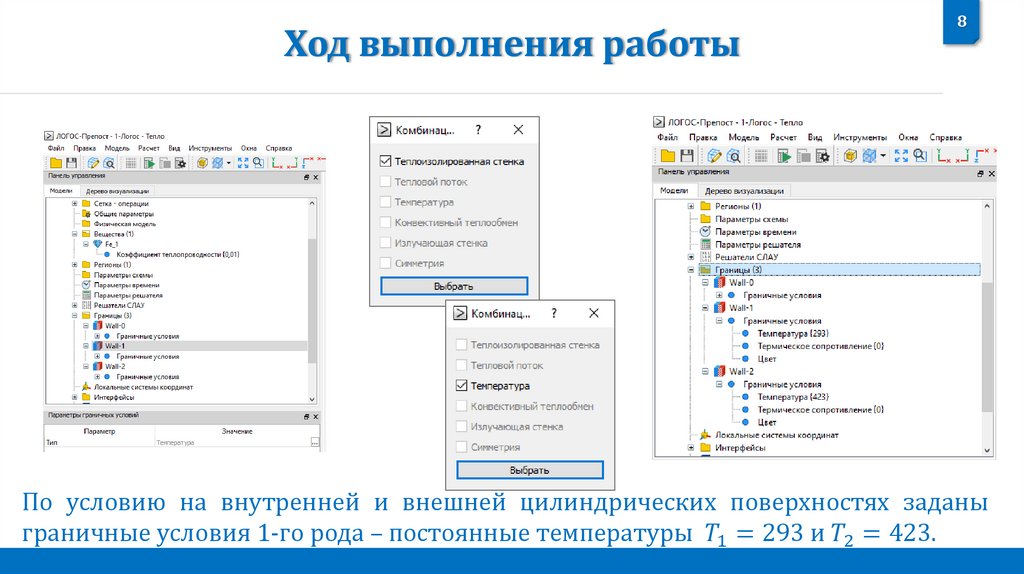The image size is (1024, 574).
Task: Collapse Границы (3) node in right window tree
Action: point(691,270)
